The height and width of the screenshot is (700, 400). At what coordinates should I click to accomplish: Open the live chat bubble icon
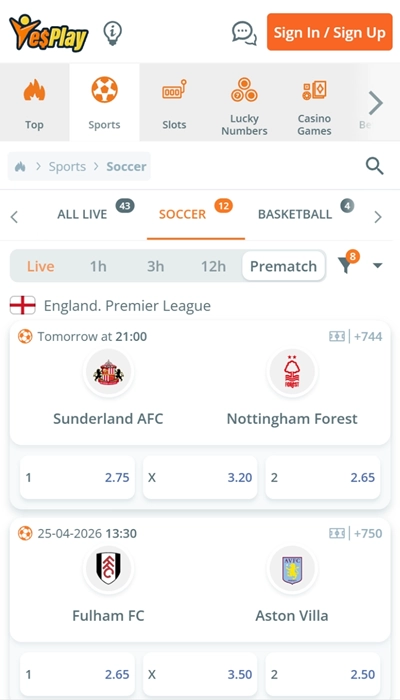coord(244,33)
